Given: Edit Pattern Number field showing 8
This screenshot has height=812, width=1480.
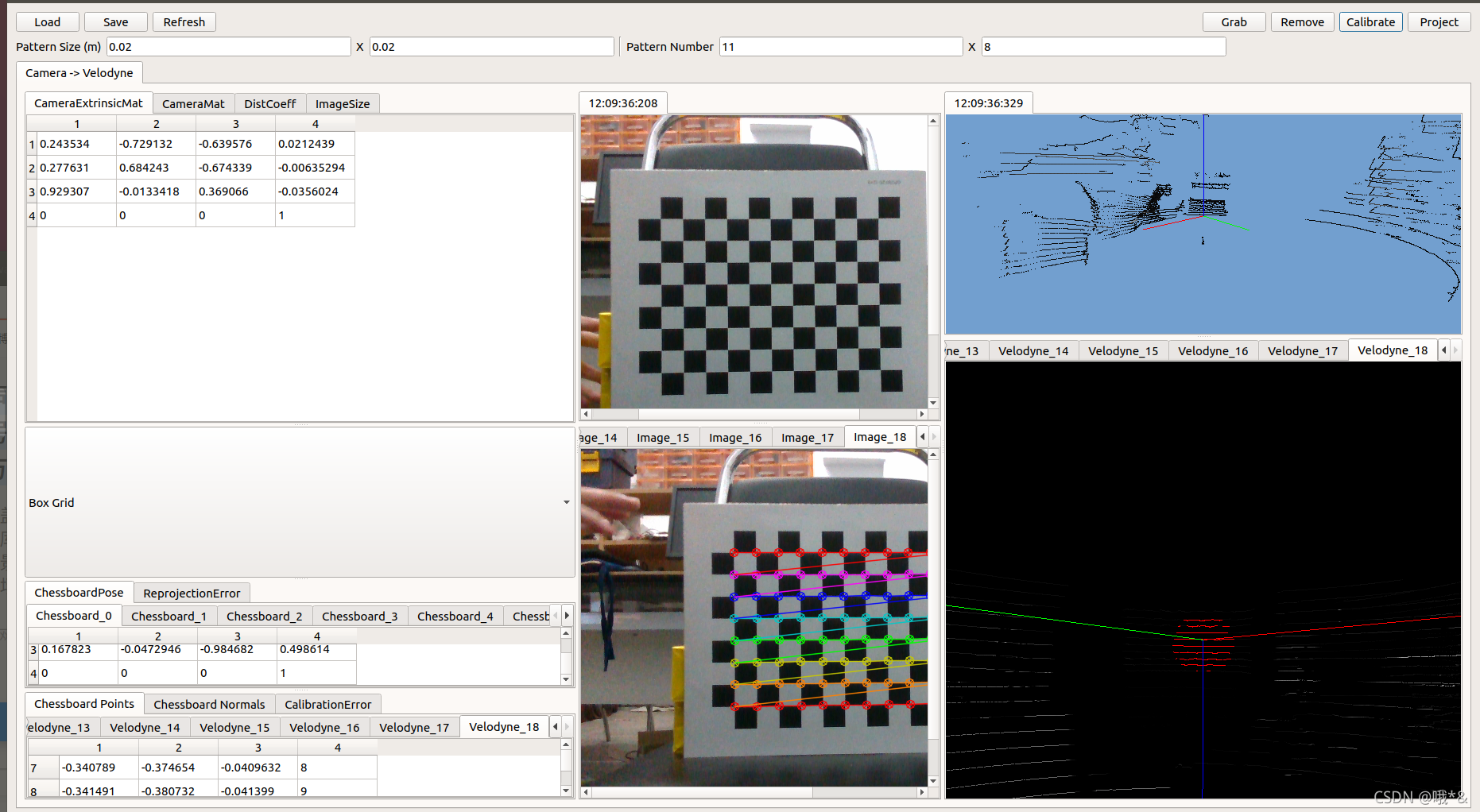Looking at the screenshot, I should tap(1103, 47).
